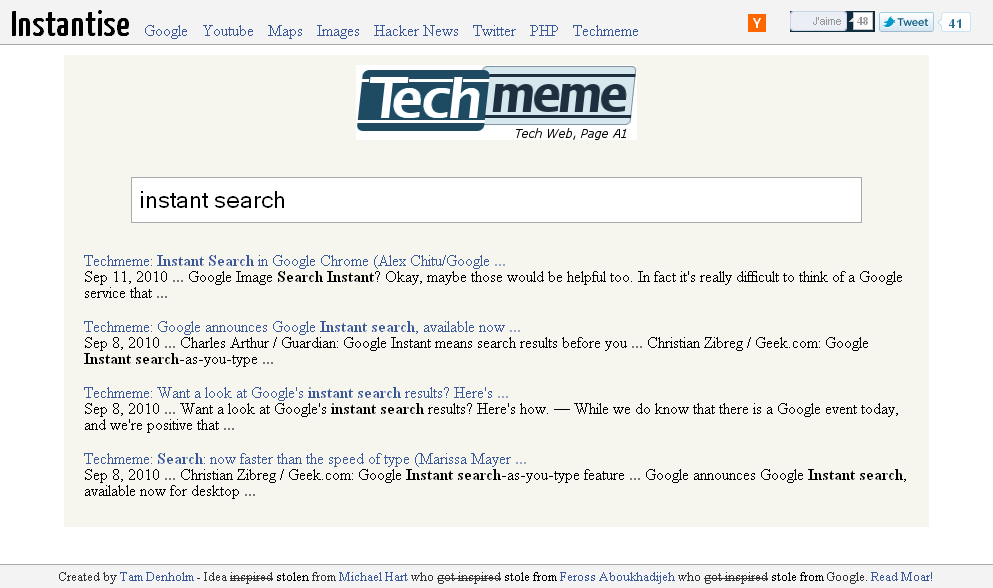
Task: Click the J'aime like button
Action: [818, 22]
